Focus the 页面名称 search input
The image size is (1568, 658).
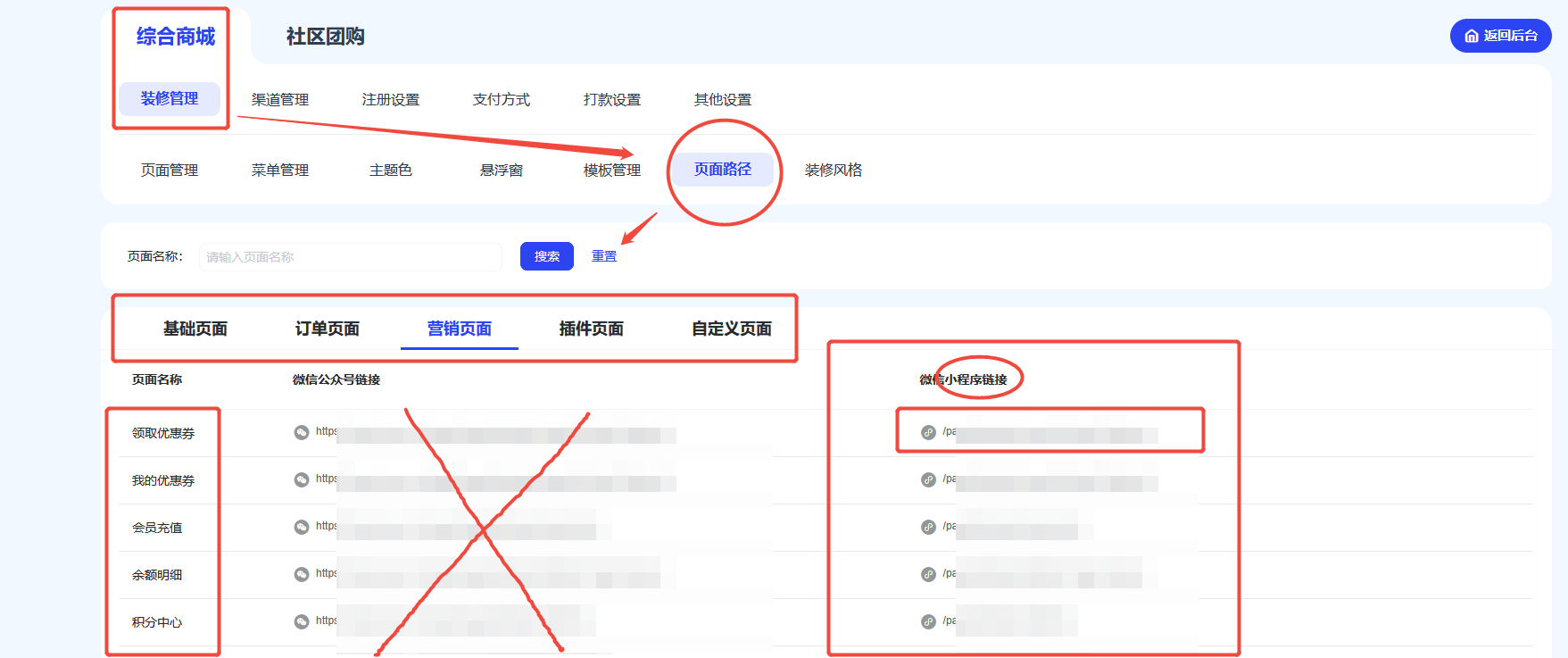pyautogui.click(x=350, y=257)
